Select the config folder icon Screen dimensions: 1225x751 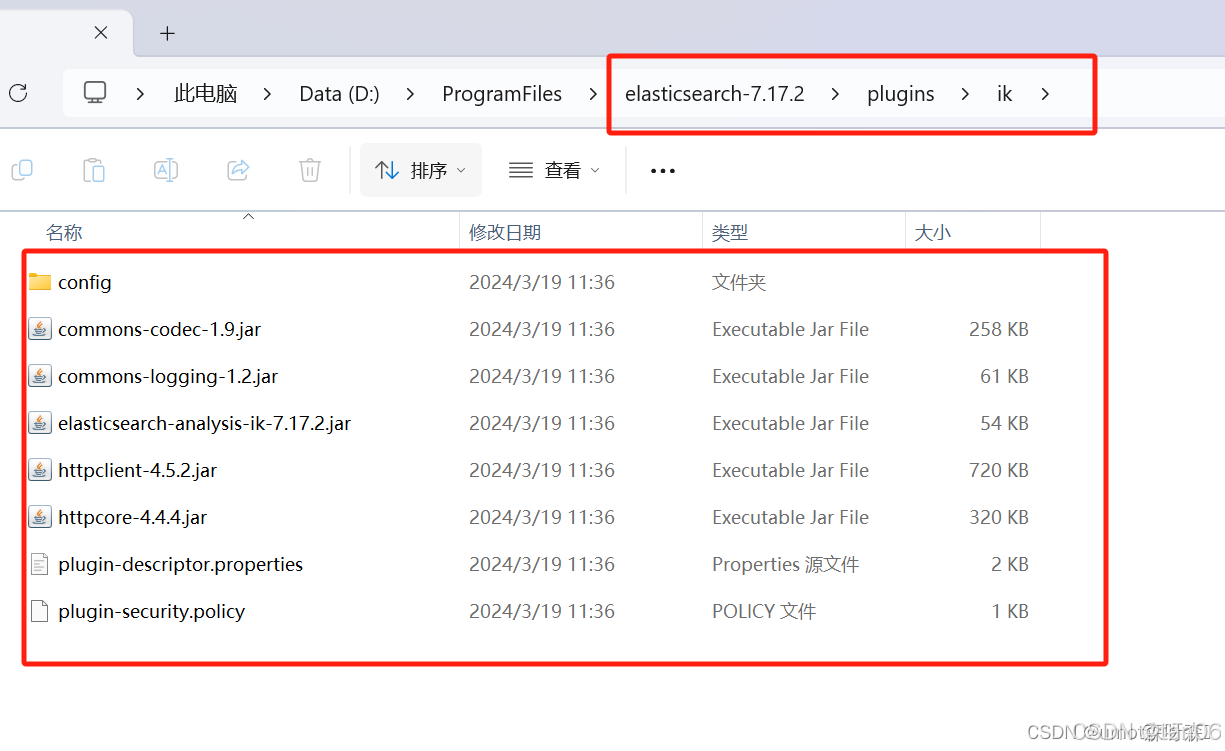[40, 282]
